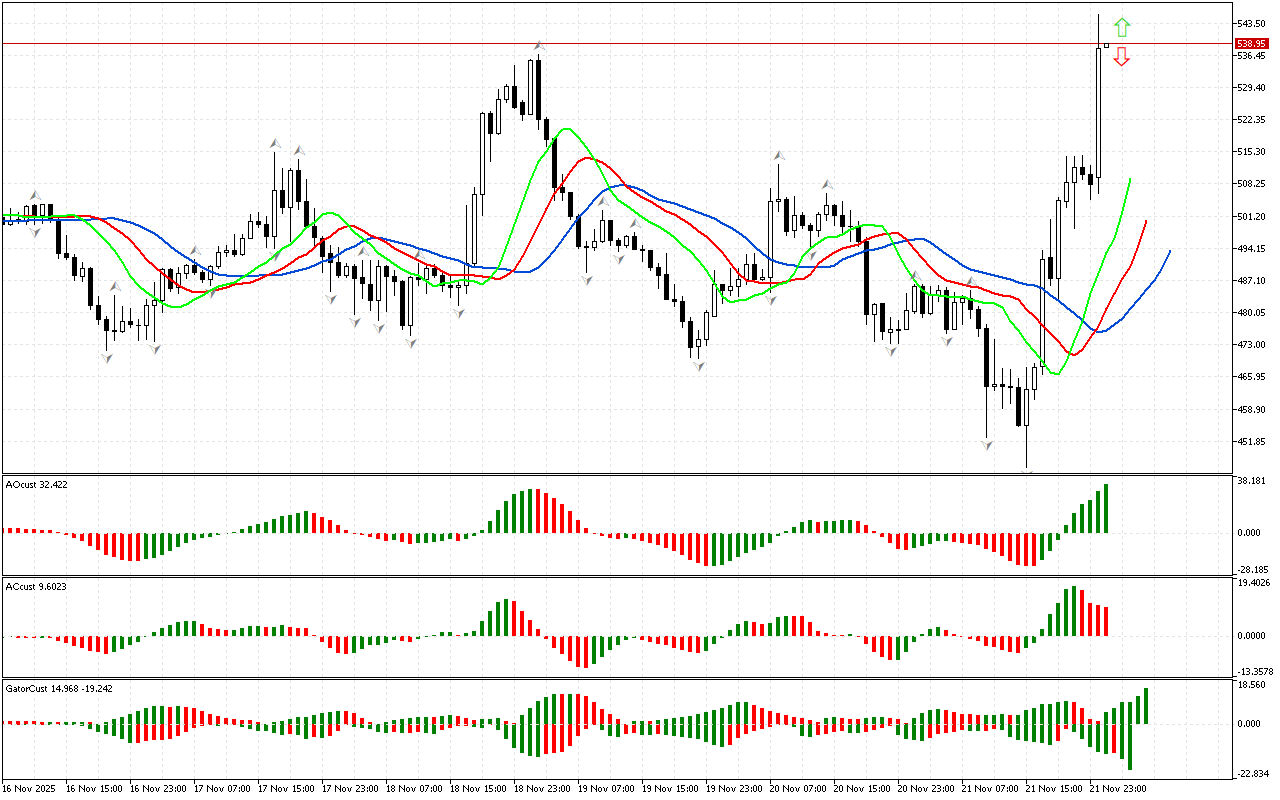This screenshot has height=800, width=1280.
Task: Select the last green AOcust histogram bar
Action: pyautogui.click(x=1106, y=508)
